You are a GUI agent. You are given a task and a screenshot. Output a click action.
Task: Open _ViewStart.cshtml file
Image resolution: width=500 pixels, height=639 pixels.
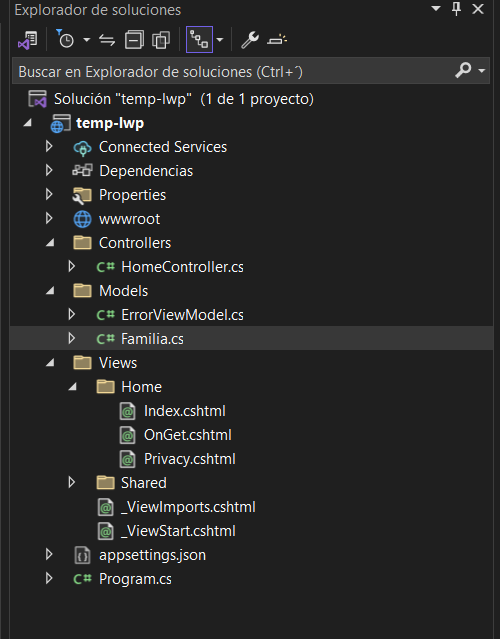click(x=178, y=531)
